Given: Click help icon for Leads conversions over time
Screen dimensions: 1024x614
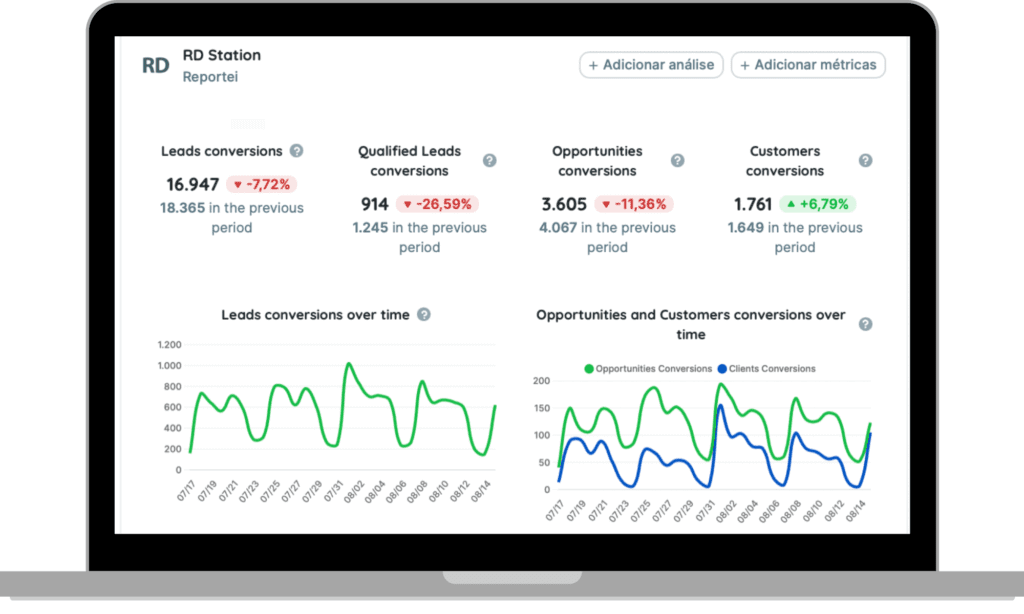Looking at the screenshot, I should click(424, 315).
